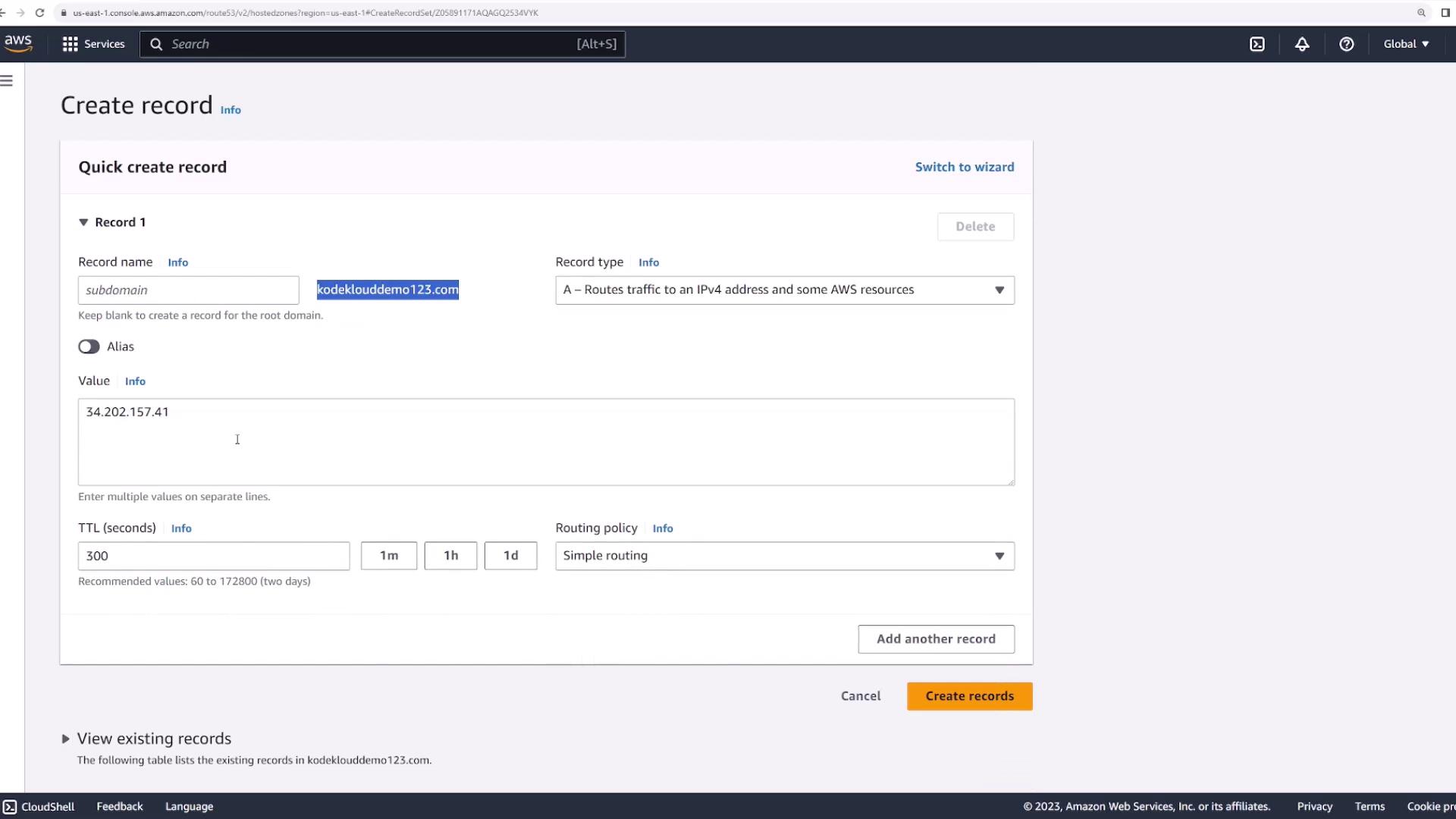
Task: Open the notifications bell
Action: click(1301, 44)
